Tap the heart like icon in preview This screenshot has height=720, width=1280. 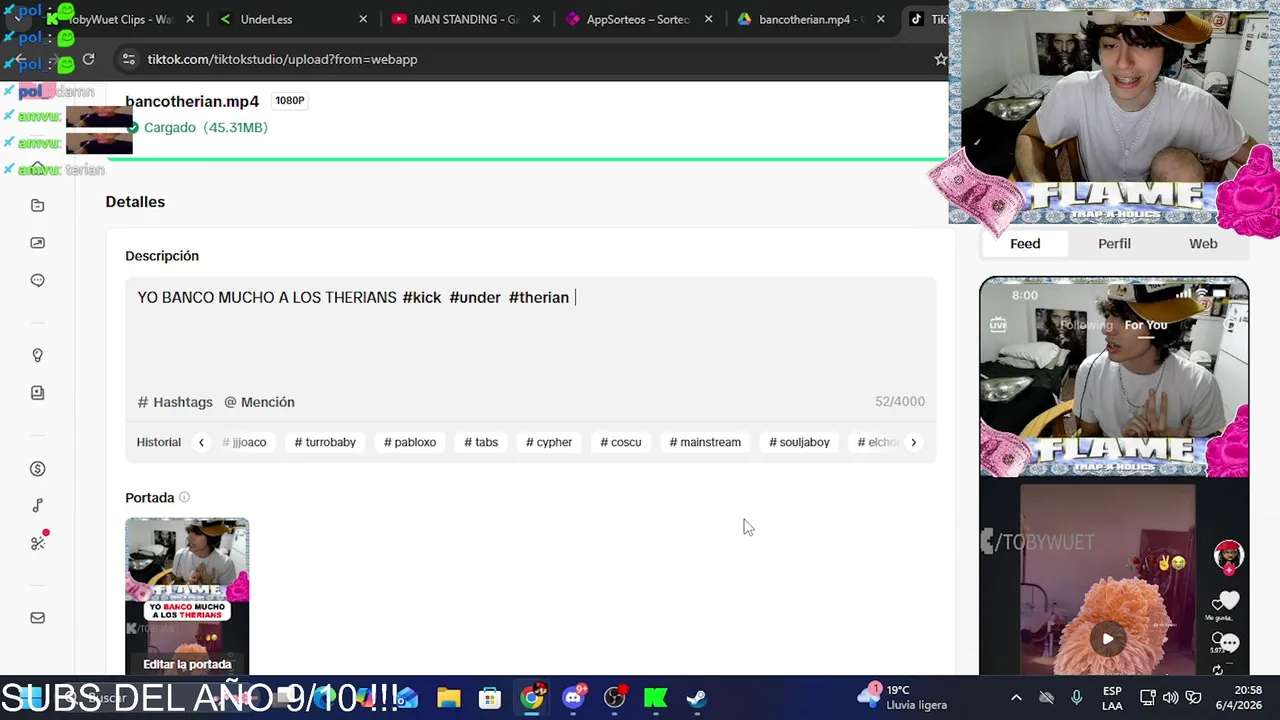pyautogui.click(x=1228, y=601)
